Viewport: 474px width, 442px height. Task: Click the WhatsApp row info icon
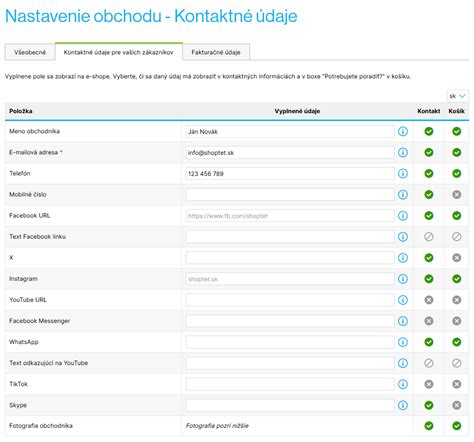[403, 342]
